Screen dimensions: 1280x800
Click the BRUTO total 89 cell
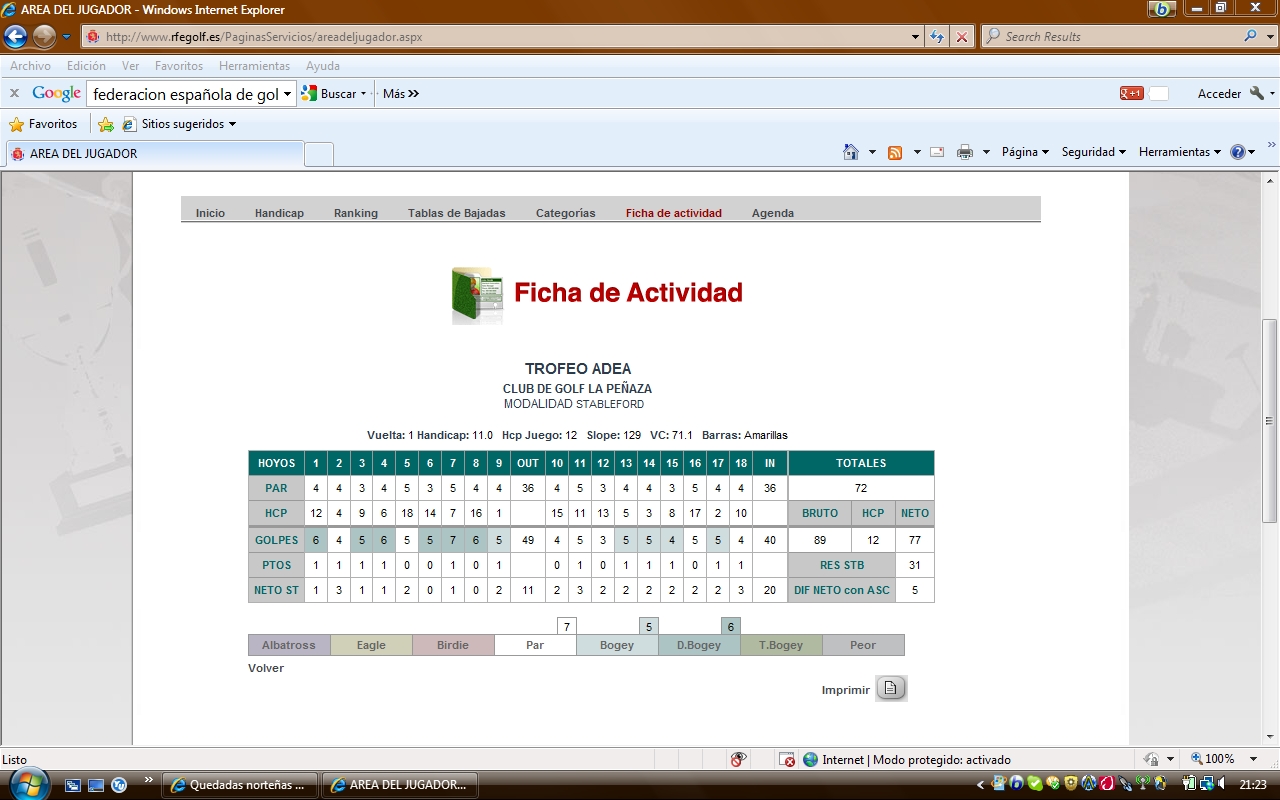820,540
